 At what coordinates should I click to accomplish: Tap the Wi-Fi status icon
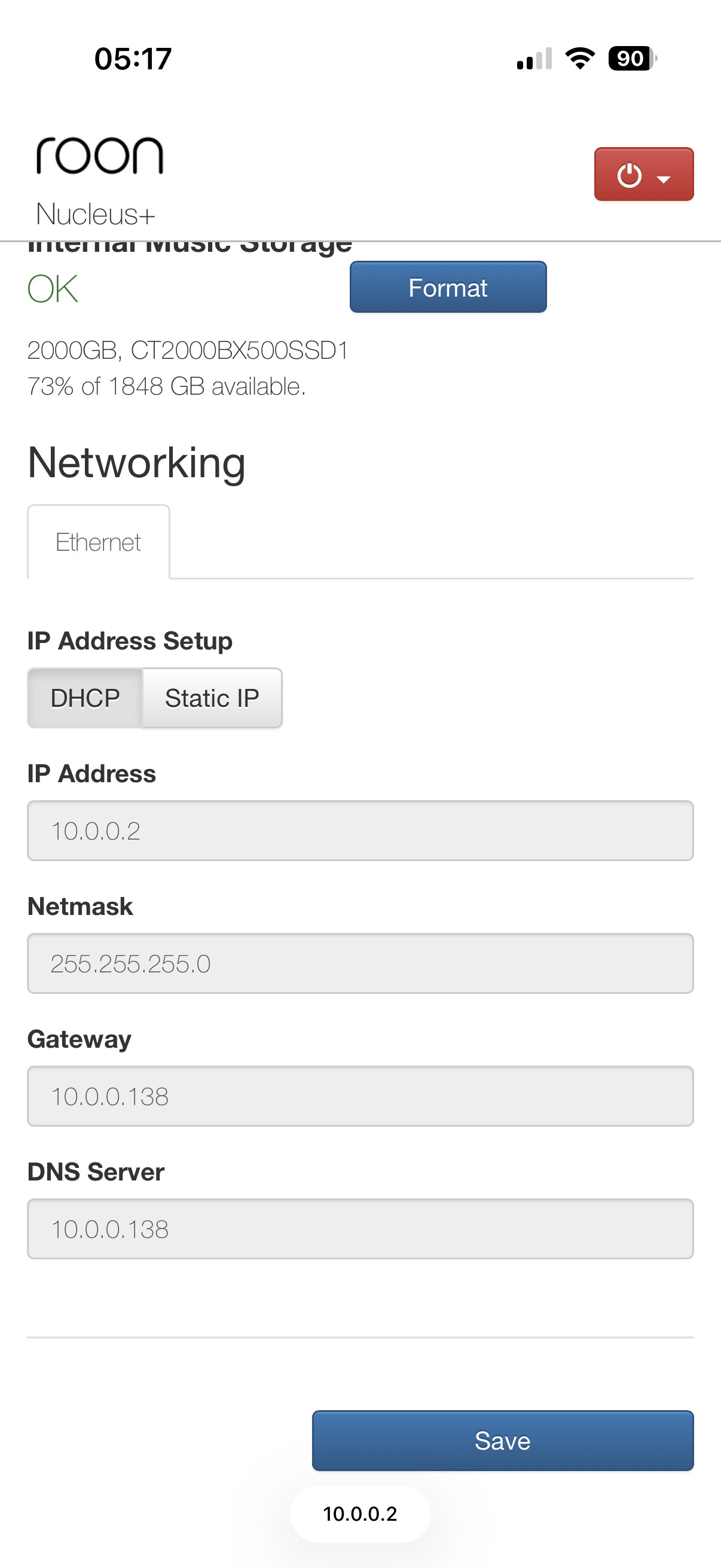[580, 59]
